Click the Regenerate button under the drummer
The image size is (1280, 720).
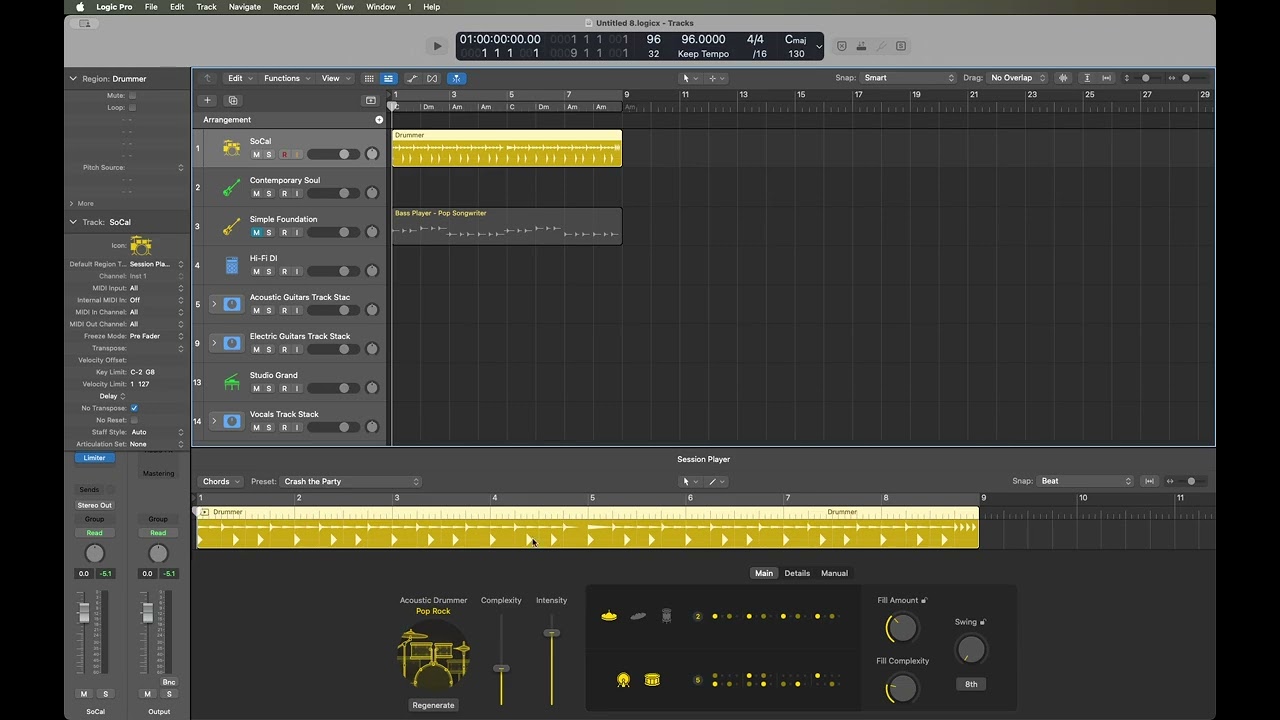433,705
